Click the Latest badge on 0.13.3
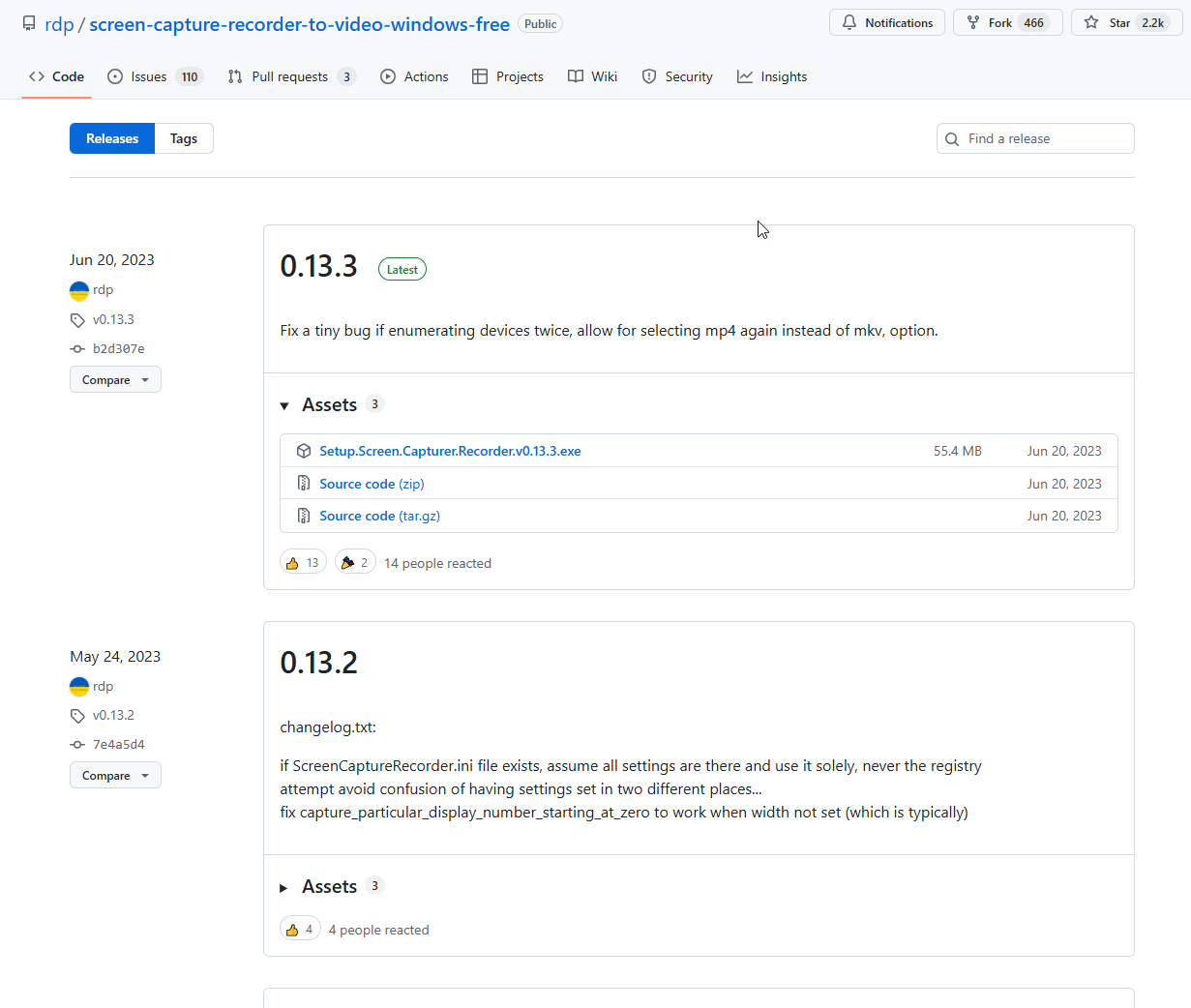The height and width of the screenshot is (1008, 1191). pos(402,270)
